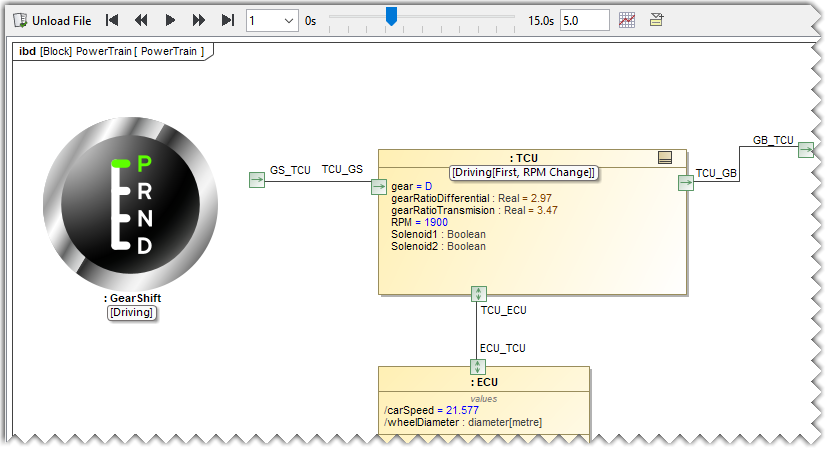
Task: Click the TCU_GS port on TCU block
Action: 379,186
